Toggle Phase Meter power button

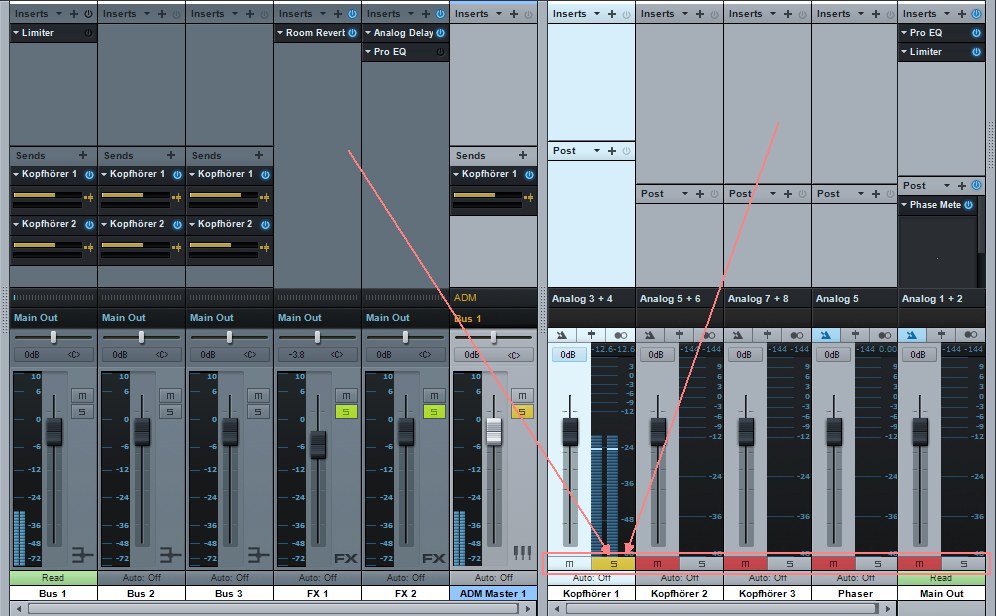click(x=969, y=204)
